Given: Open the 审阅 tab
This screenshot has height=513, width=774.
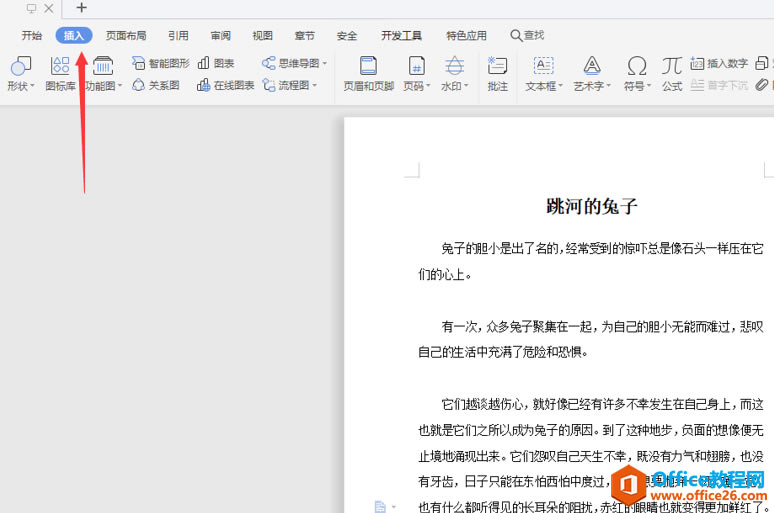Looking at the screenshot, I should [221, 36].
